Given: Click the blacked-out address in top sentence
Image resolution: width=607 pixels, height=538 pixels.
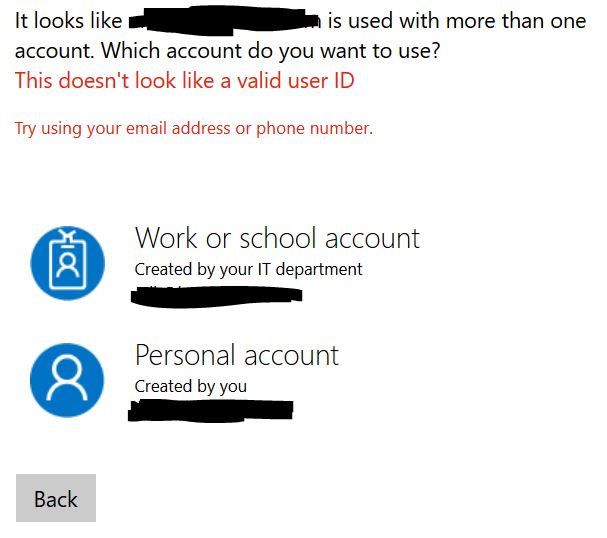Looking at the screenshot, I should click(225, 21).
